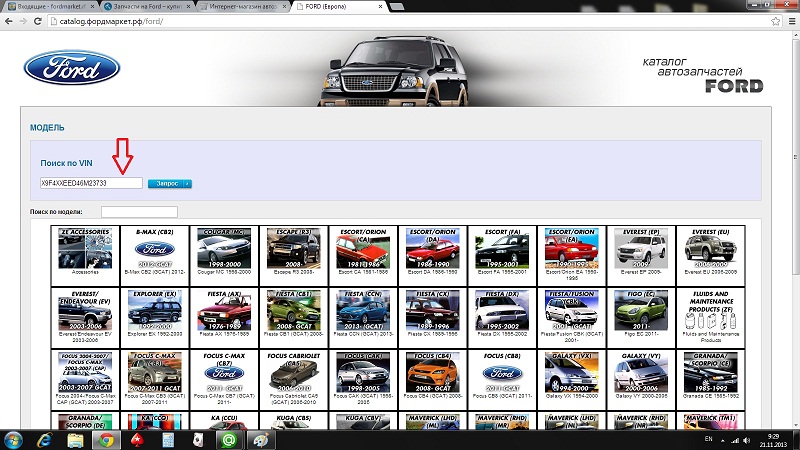Select the Everest (EP) 2009 tile

pyautogui.click(x=641, y=256)
